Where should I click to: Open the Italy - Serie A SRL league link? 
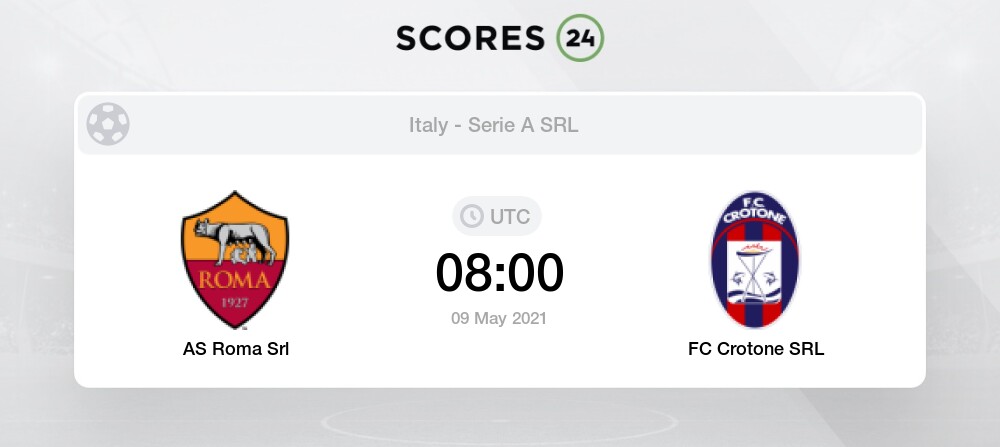[x=493, y=126]
